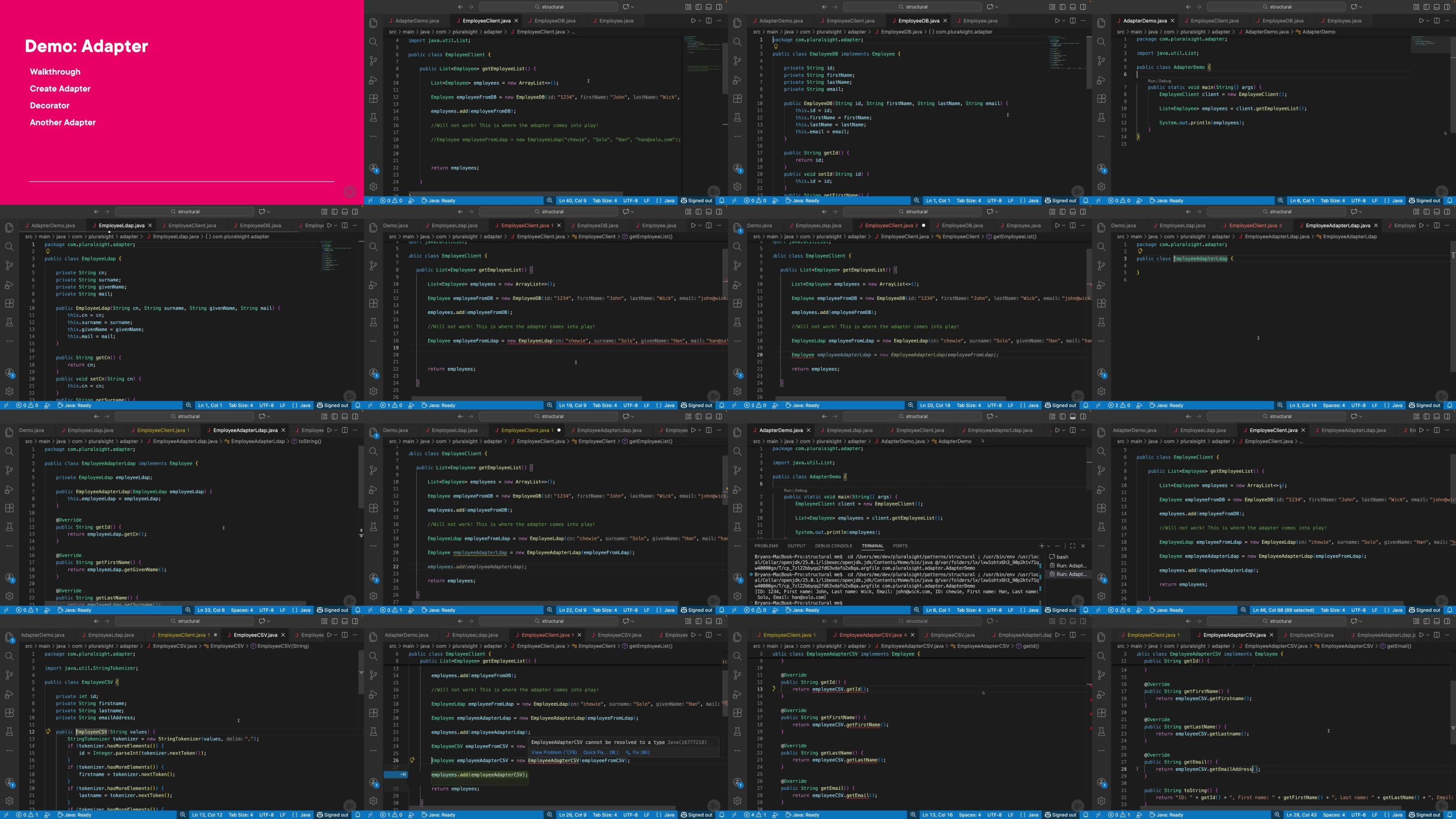This screenshot has width=1456, height=819.
Task: Click the View Problem link in the error hover
Action: pos(553,752)
